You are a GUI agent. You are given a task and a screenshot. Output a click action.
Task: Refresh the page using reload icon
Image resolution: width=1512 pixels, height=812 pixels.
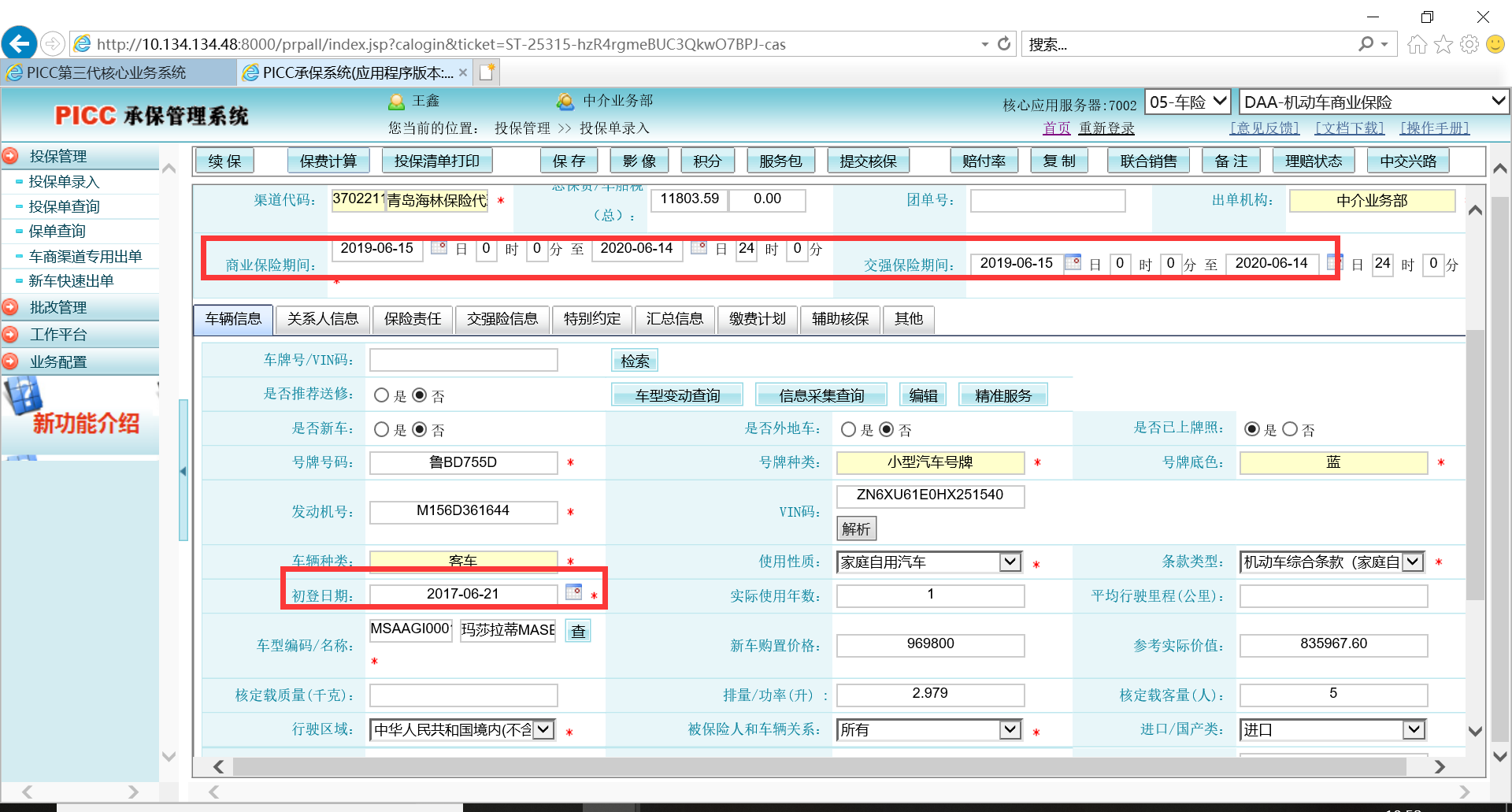(1004, 44)
